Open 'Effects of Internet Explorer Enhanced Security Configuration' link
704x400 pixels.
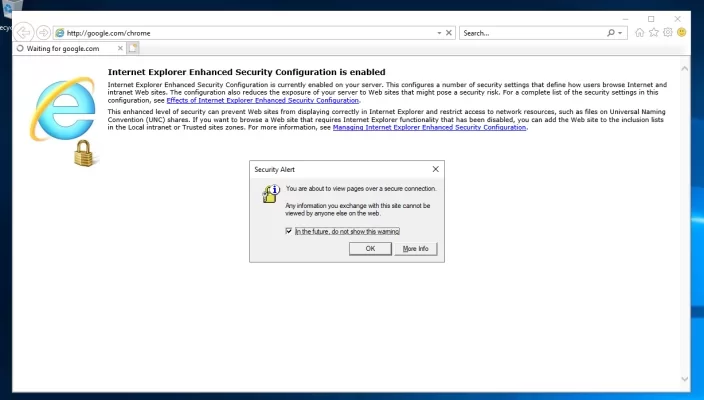coord(263,100)
